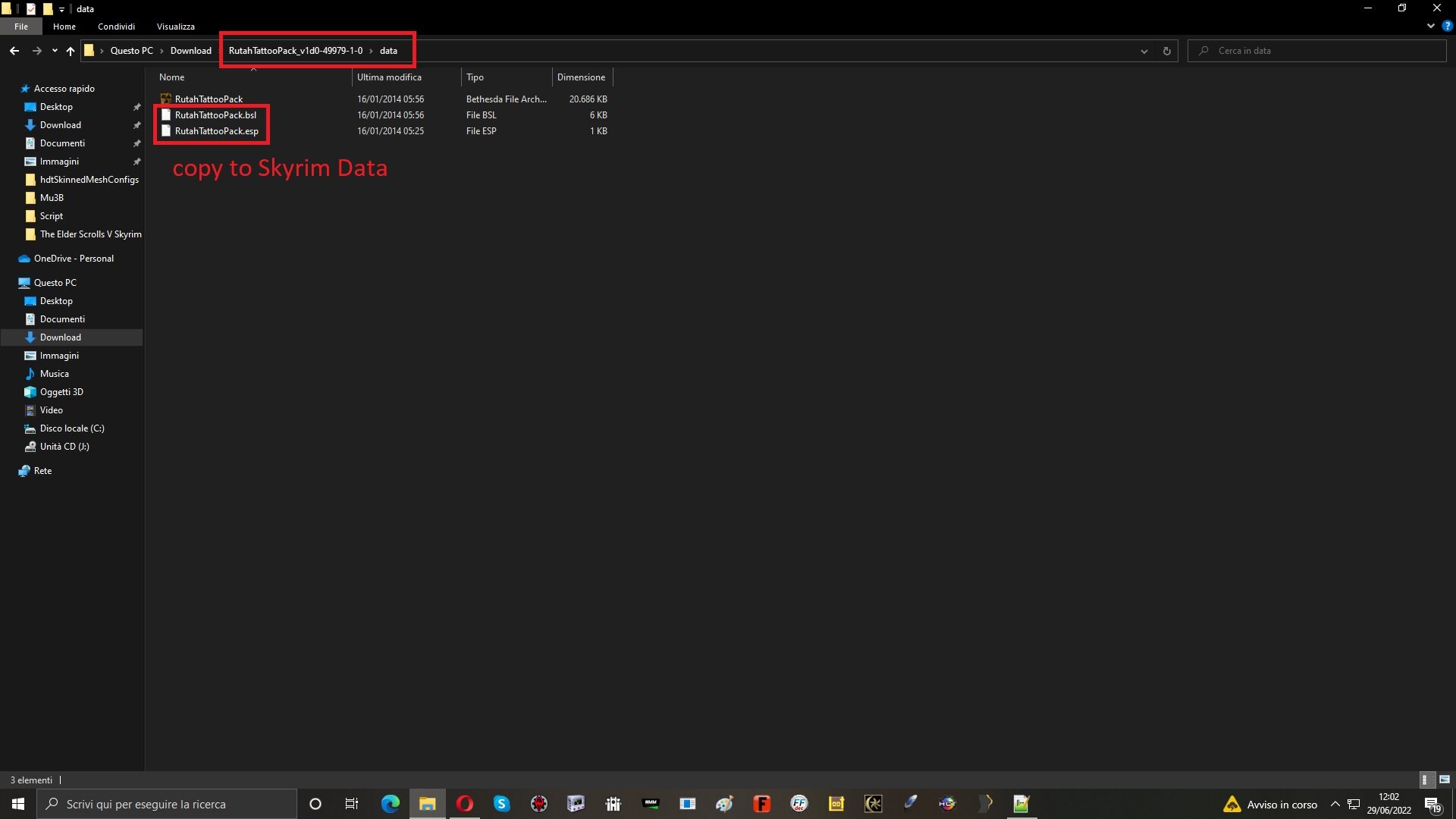Click RutahTattooPack_v1d0-49979-1-0 breadcrumb segment
The width and height of the screenshot is (1456, 819).
[296, 51]
